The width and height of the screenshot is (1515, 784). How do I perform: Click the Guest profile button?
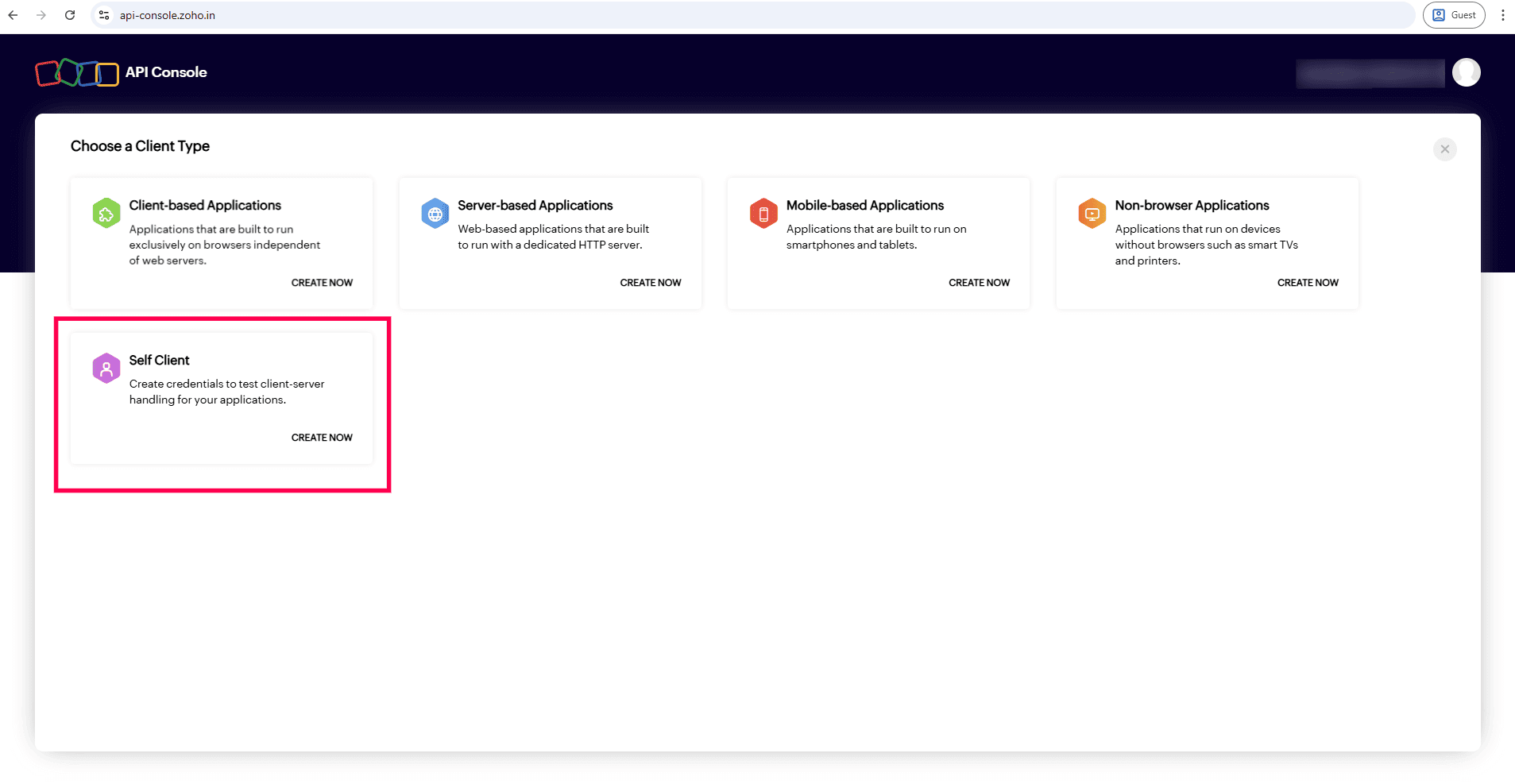(1454, 14)
